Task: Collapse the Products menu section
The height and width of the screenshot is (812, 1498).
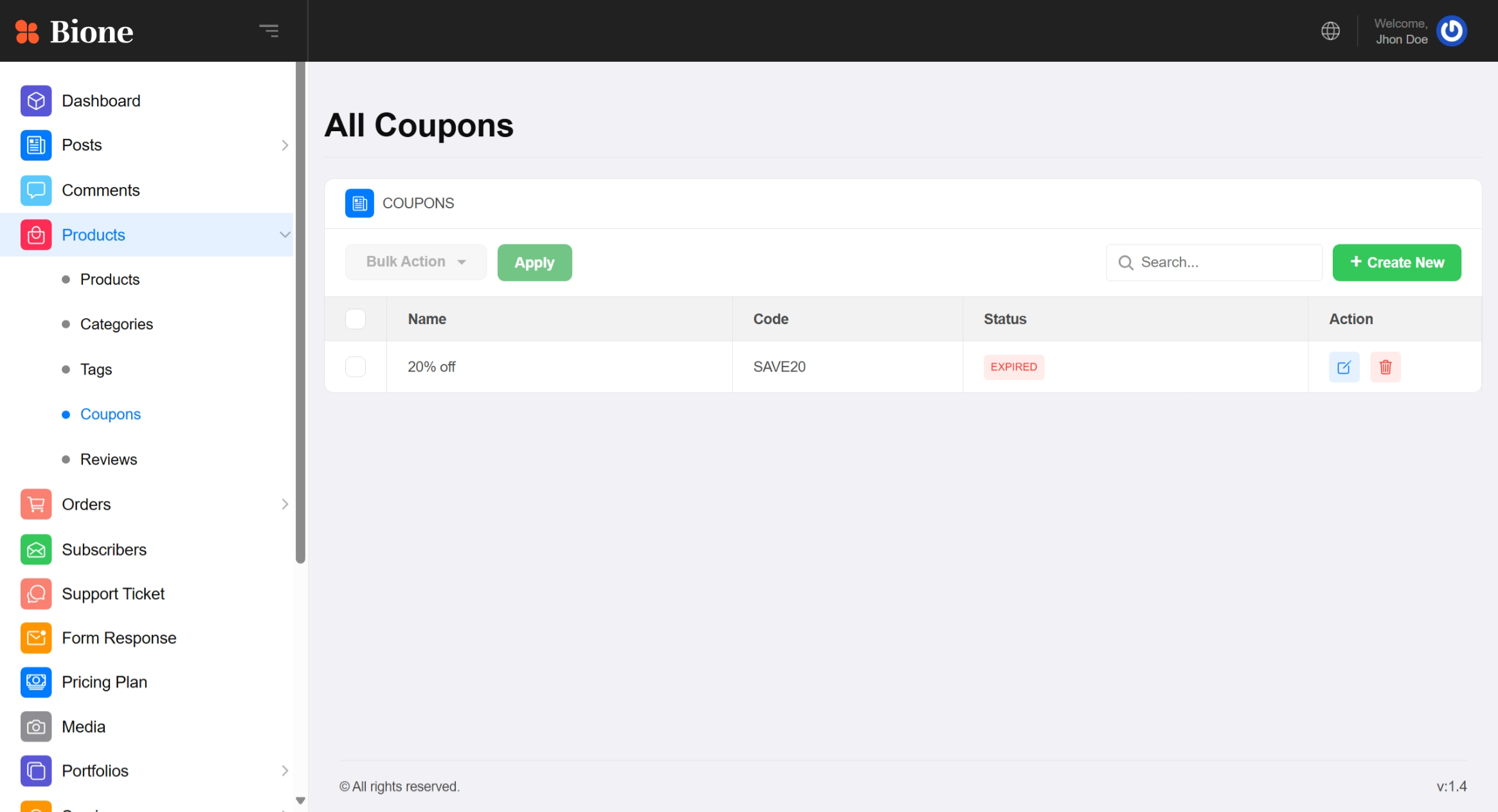Action: [285, 235]
